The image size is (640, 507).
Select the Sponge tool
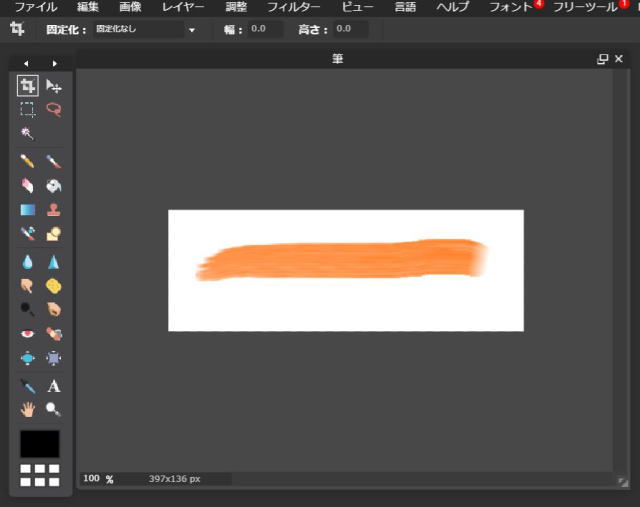tap(53, 286)
